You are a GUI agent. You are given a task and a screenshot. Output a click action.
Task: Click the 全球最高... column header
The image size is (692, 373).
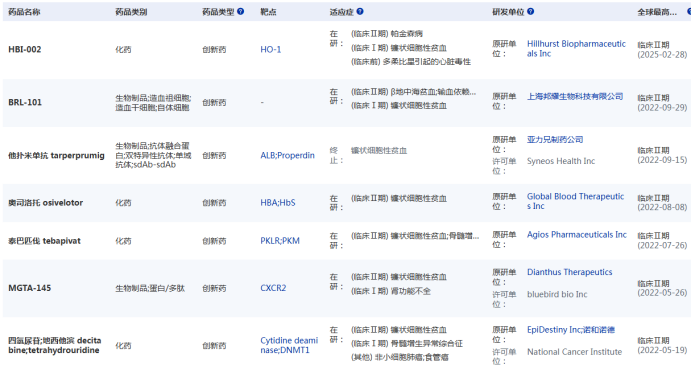click(x=657, y=12)
